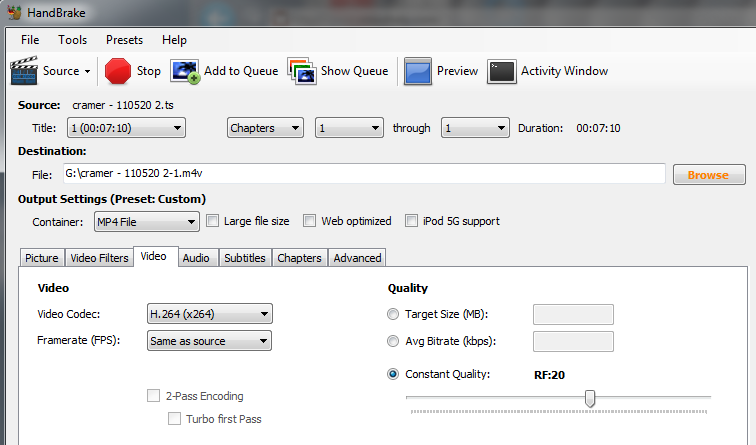Click the HandBrake pineapple logo in title bar
756x445 pixels.
coord(14,12)
